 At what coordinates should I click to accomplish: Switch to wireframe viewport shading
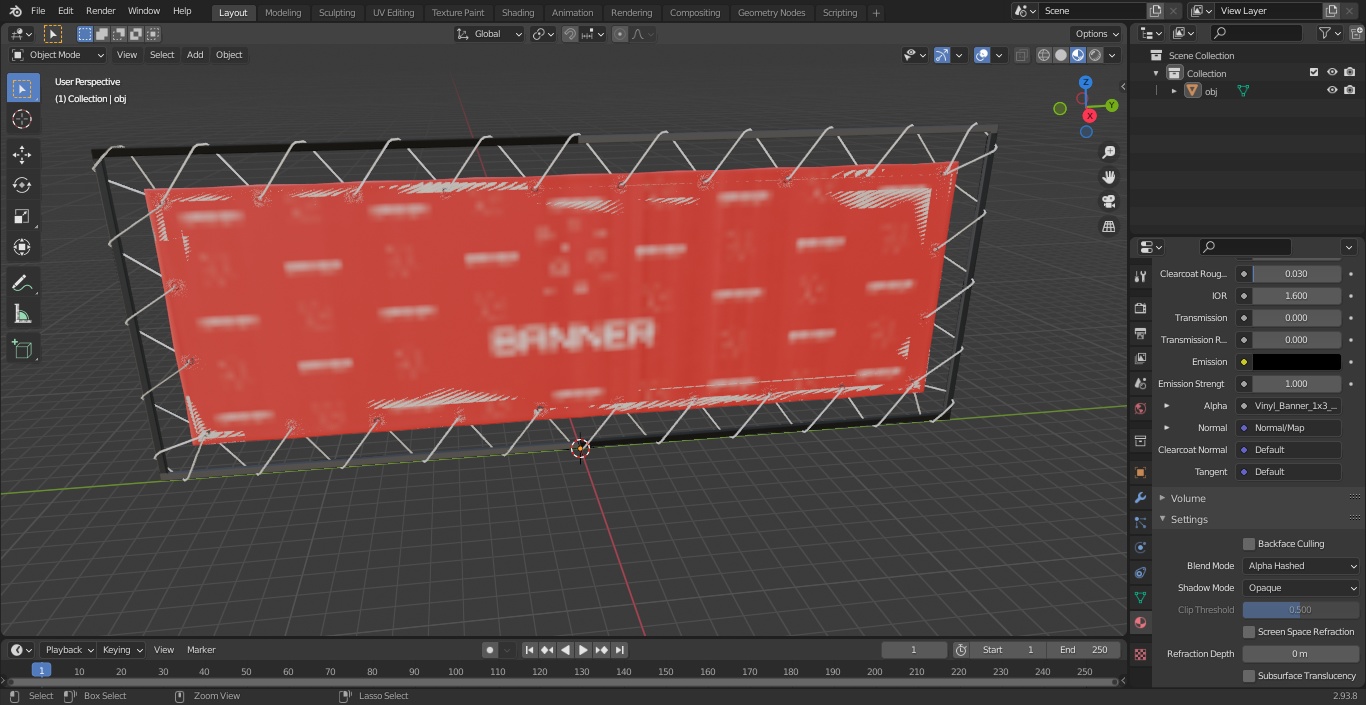click(x=1044, y=55)
